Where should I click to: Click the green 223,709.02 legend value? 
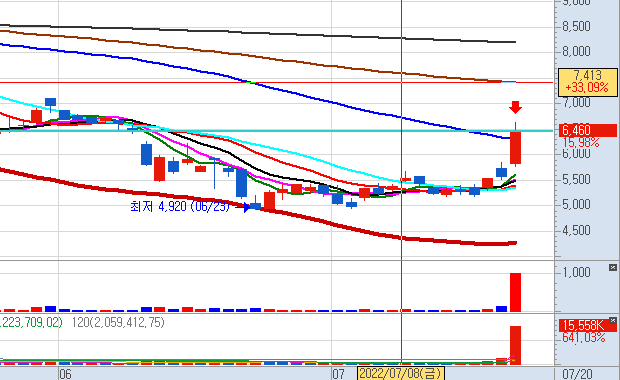pos(31,323)
